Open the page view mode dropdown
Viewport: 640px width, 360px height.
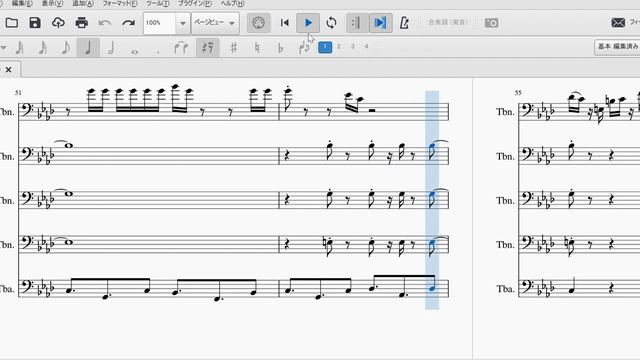pos(215,23)
